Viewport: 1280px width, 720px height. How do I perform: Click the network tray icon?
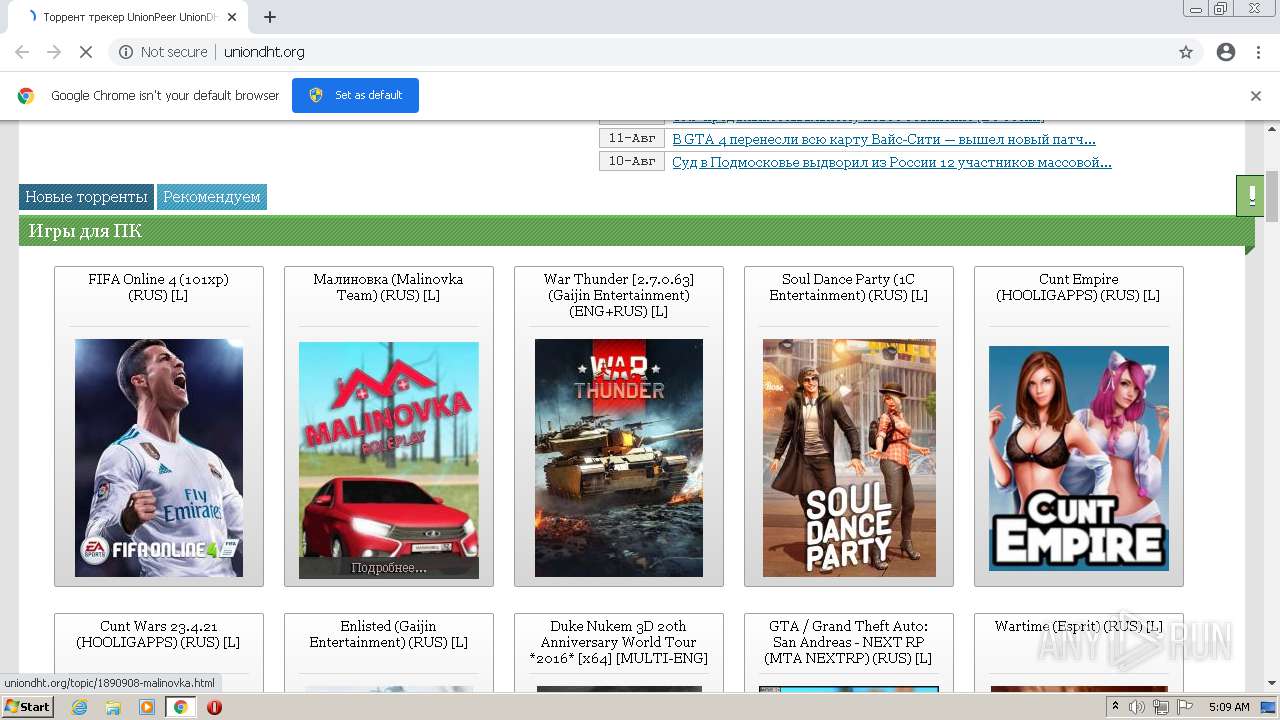pyautogui.click(x=1161, y=707)
